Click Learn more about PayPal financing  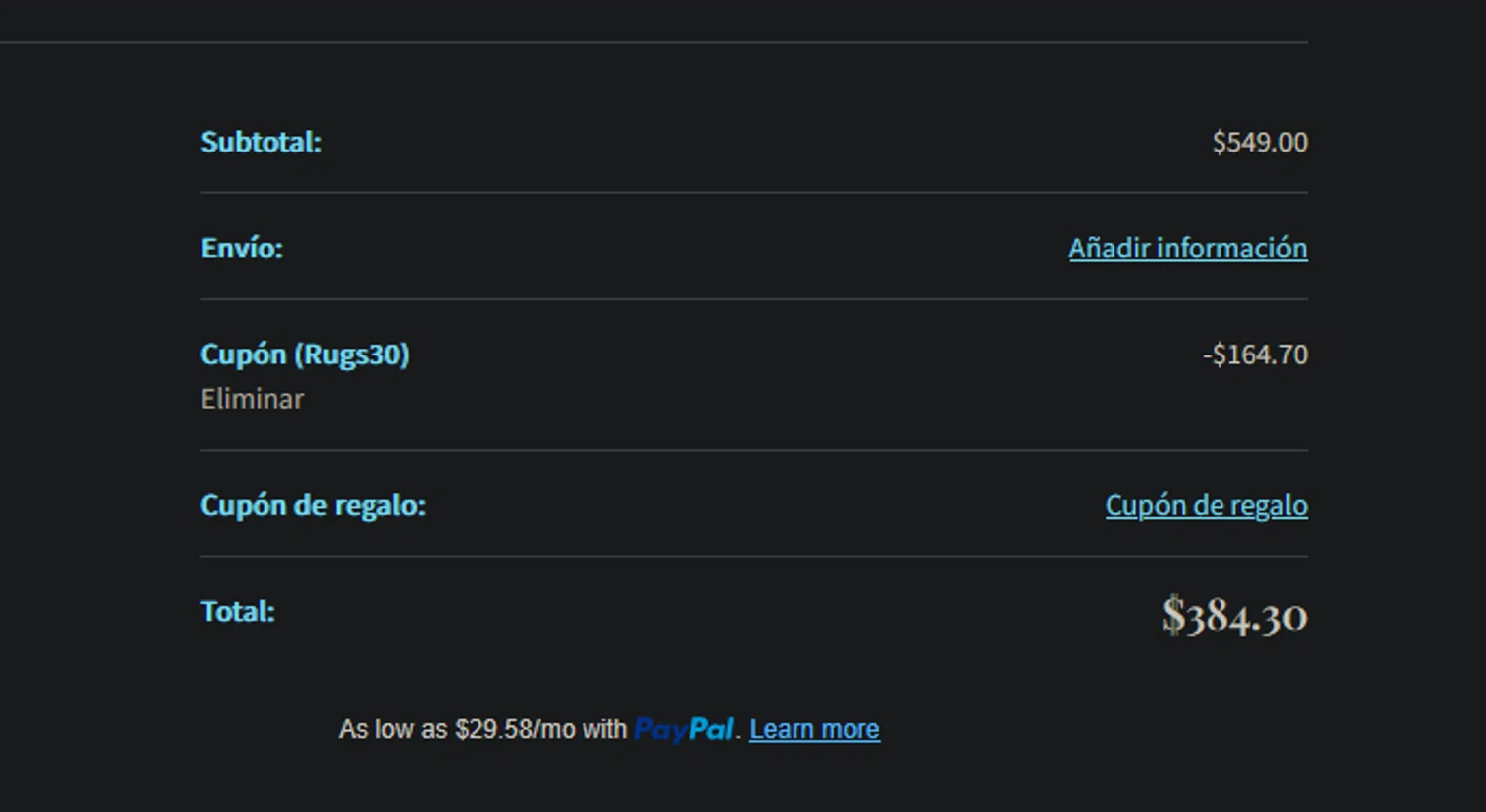click(x=813, y=729)
